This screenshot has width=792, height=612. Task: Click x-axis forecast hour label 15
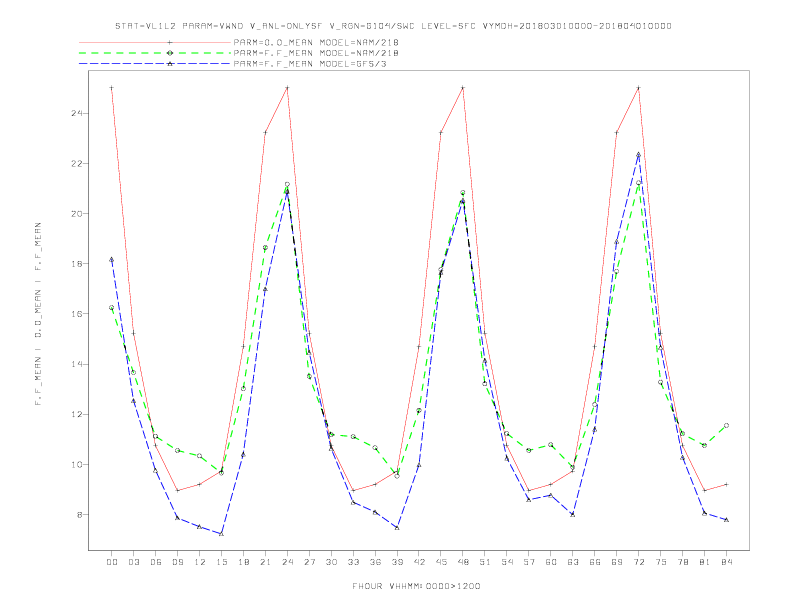coord(221,562)
